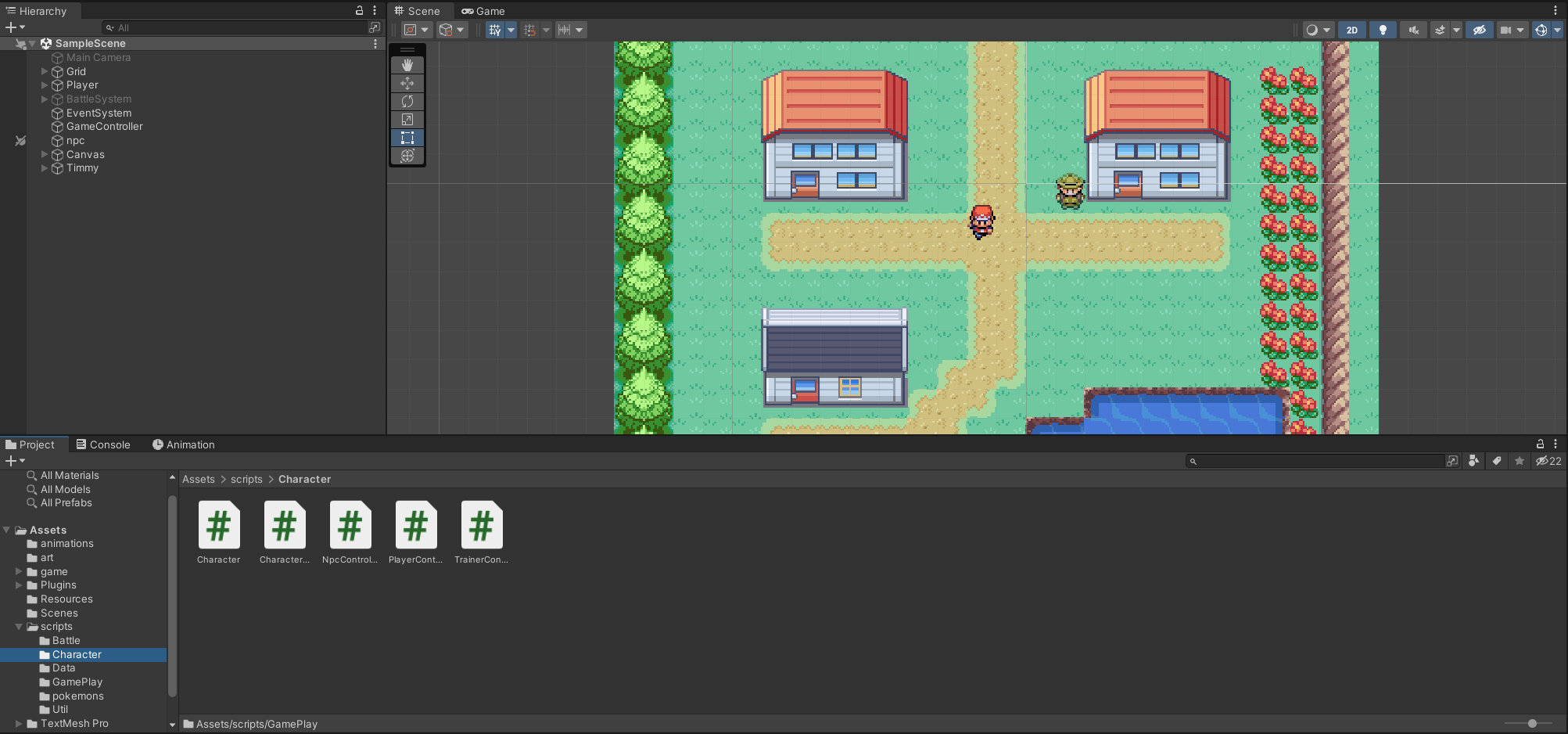The image size is (1568, 734).
Task: Search by type filter icon
Action: coord(1473,461)
